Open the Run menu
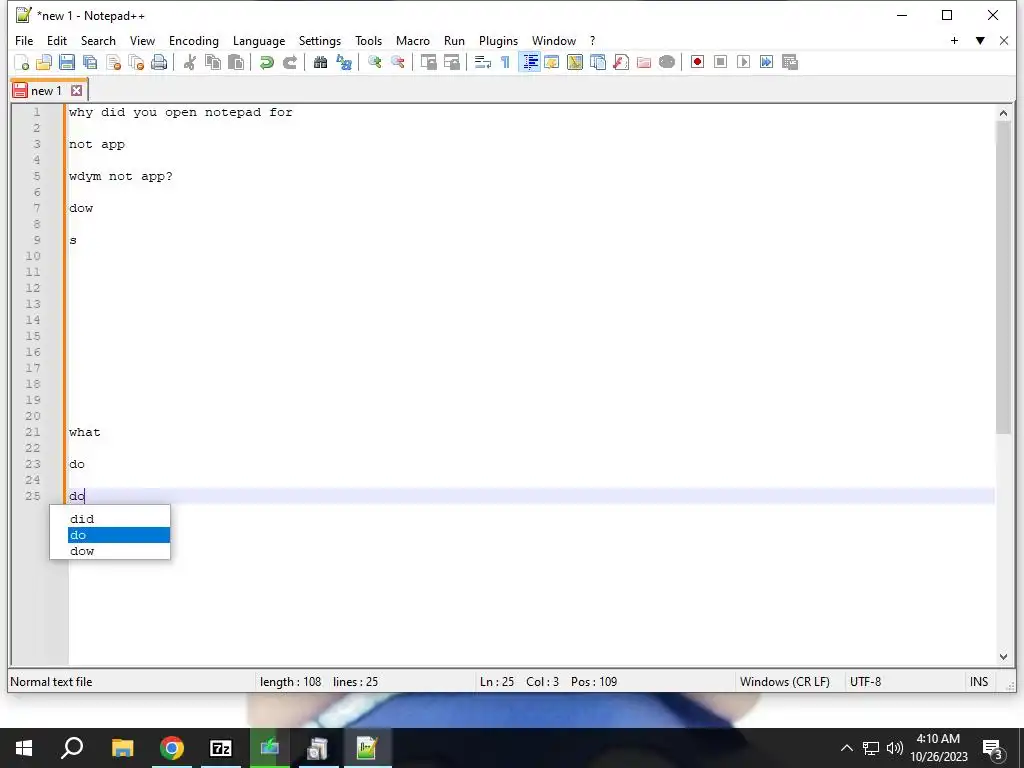The width and height of the screenshot is (1024, 768). (455, 40)
